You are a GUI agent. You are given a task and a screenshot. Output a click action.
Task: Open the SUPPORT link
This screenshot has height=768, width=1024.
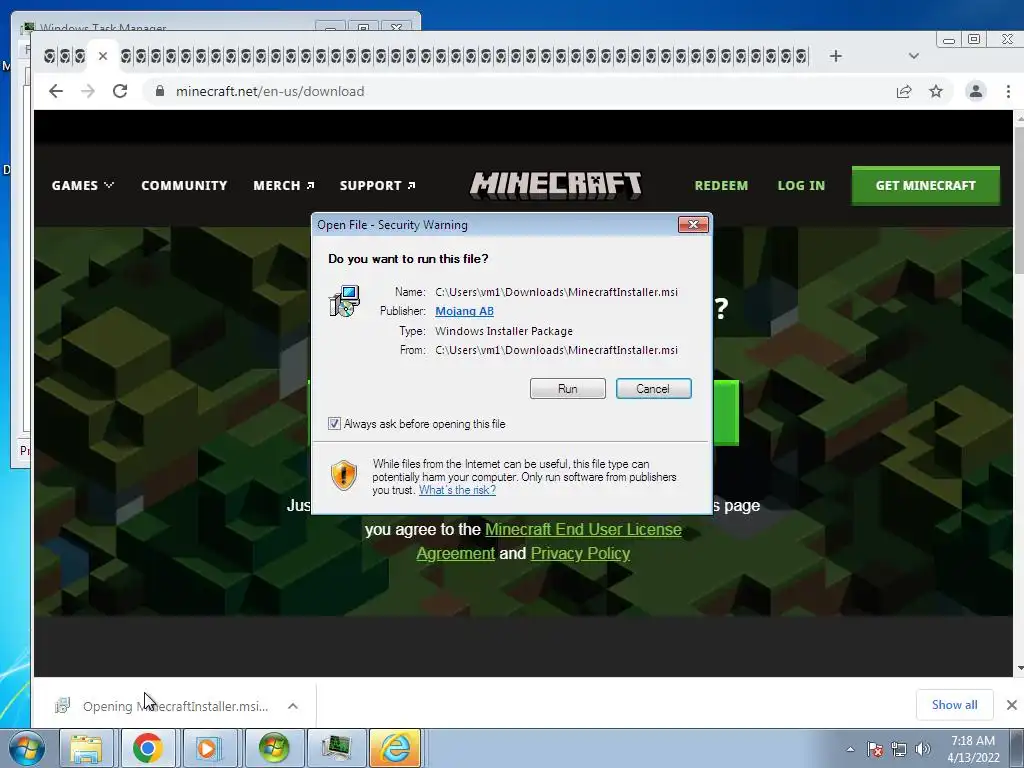point(377,185)
